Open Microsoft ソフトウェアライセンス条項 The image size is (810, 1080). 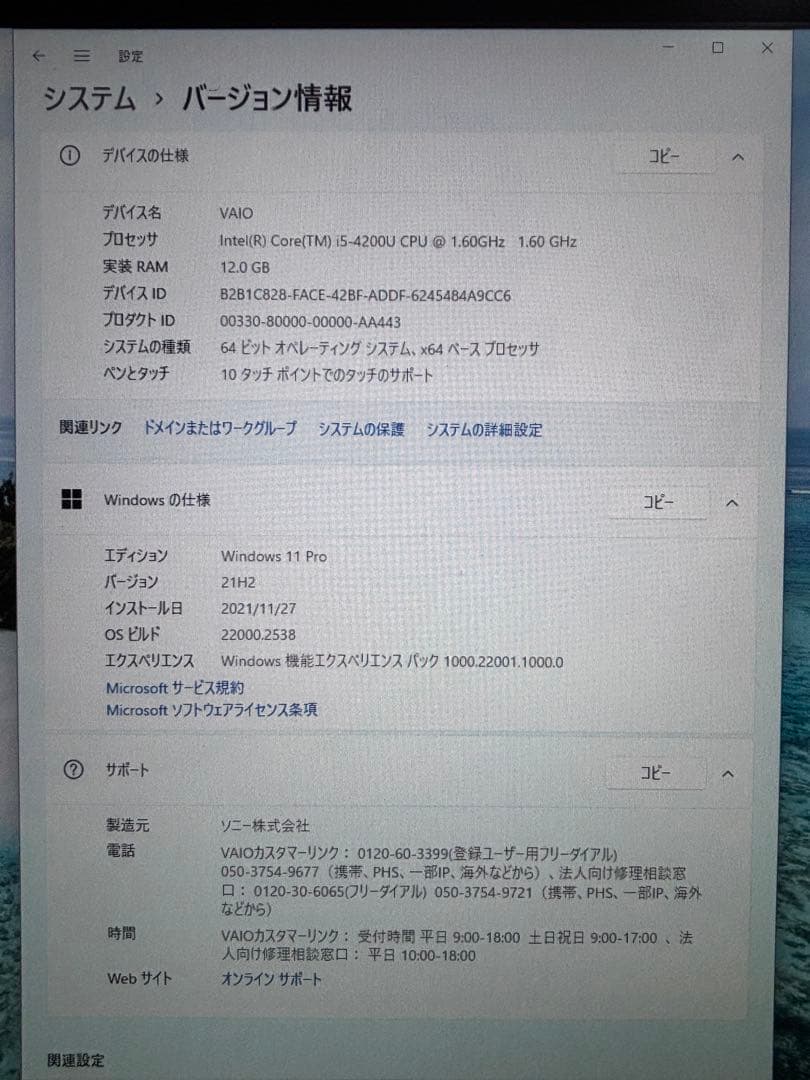tap(211, 710)
